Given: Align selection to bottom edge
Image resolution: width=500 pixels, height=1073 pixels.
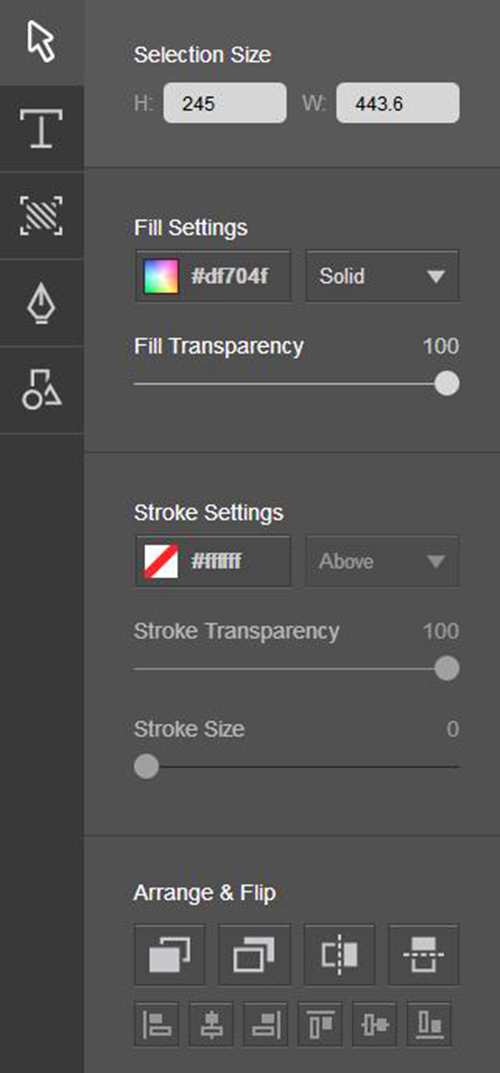Looking at the screenshot, I should pyautogui.click(x=429, y=1024).
